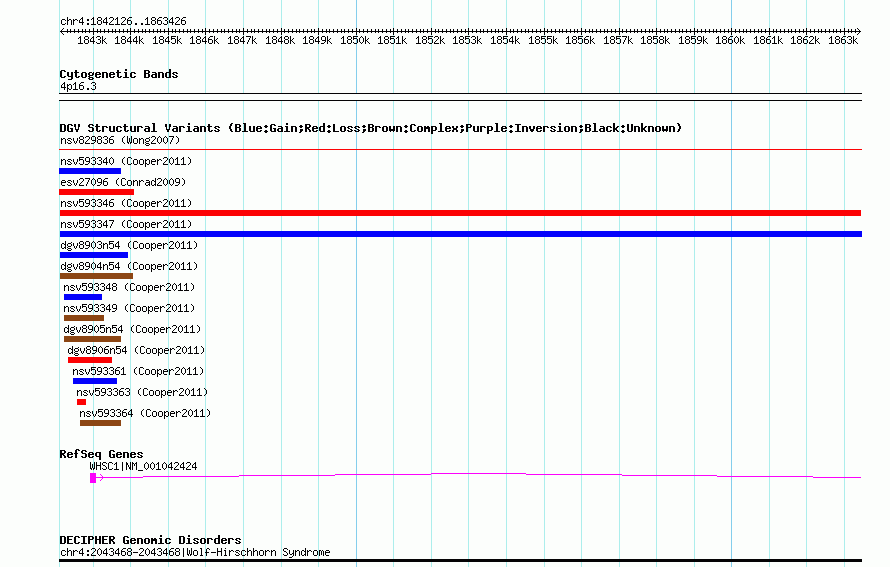The image size is (890, 567).
Task: Select the esv27096 red loss bar
Action: [96, 192]
